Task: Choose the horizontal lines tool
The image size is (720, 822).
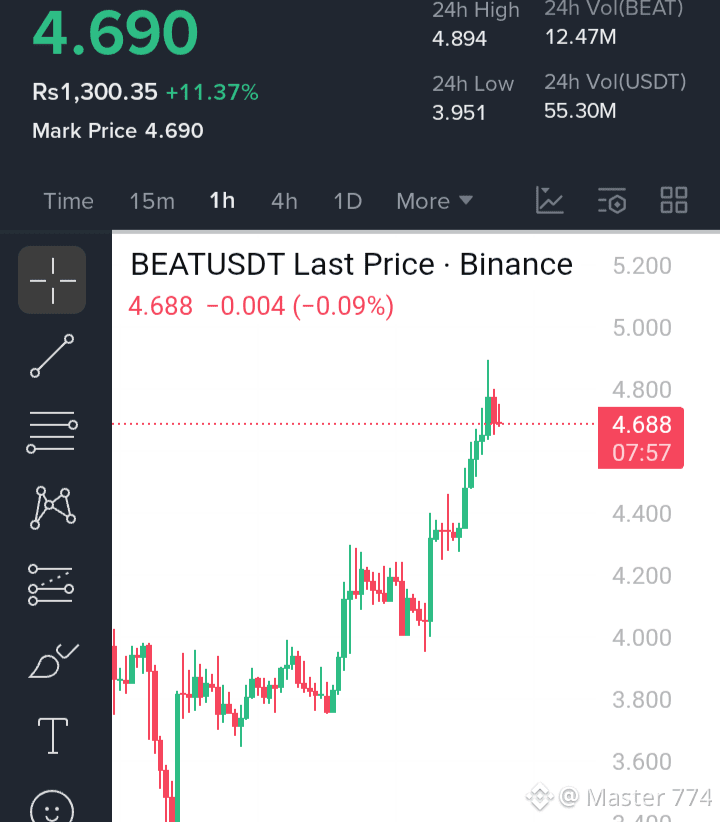Action: click(x=52, y=432)
